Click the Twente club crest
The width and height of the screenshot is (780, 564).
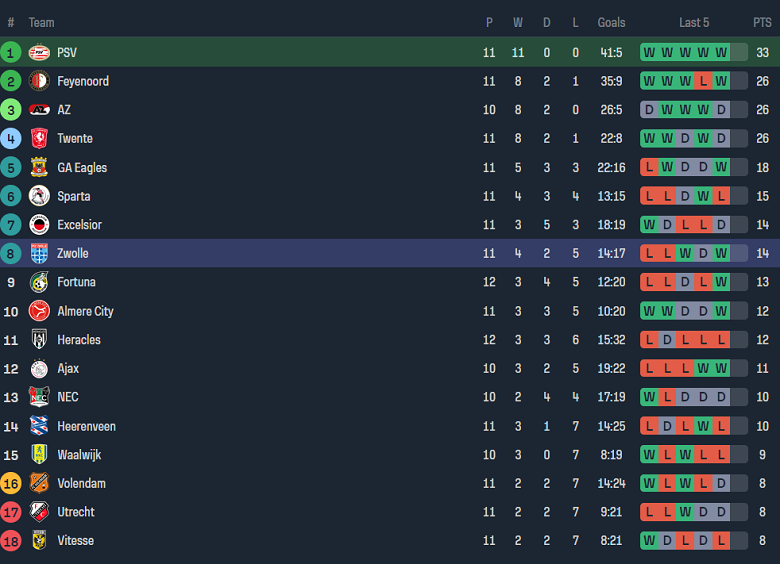tap(39, 139)
